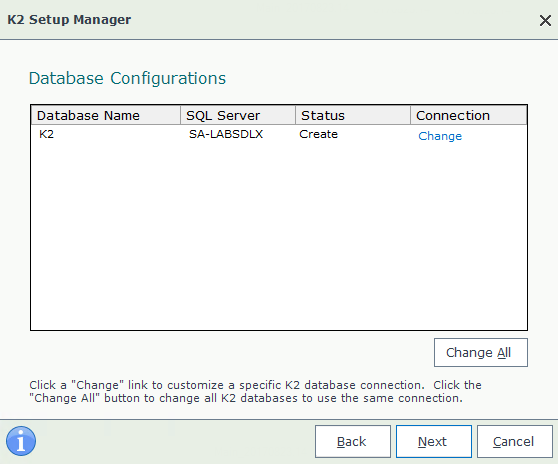This screenshot has height=464, width=558.
Task: Click the instruction text mentioning Change All
Action: tap(255, 391)
